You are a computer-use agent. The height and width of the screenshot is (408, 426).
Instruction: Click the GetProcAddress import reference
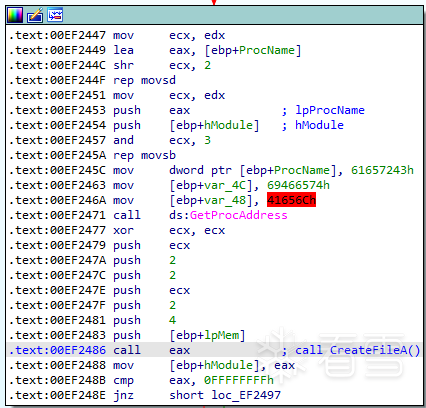(x=239, y=215)
